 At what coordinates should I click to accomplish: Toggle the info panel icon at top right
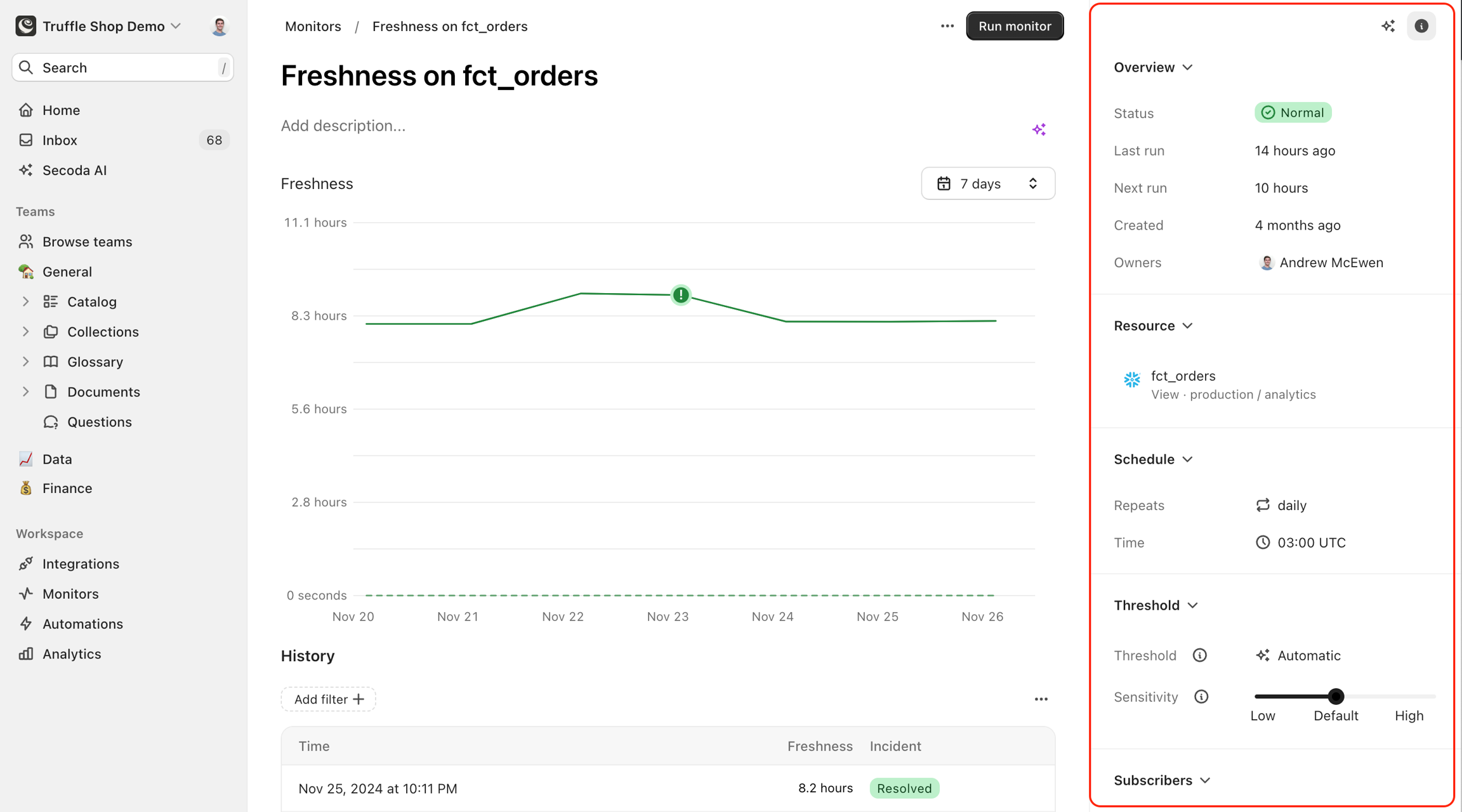click(1421, 26)
